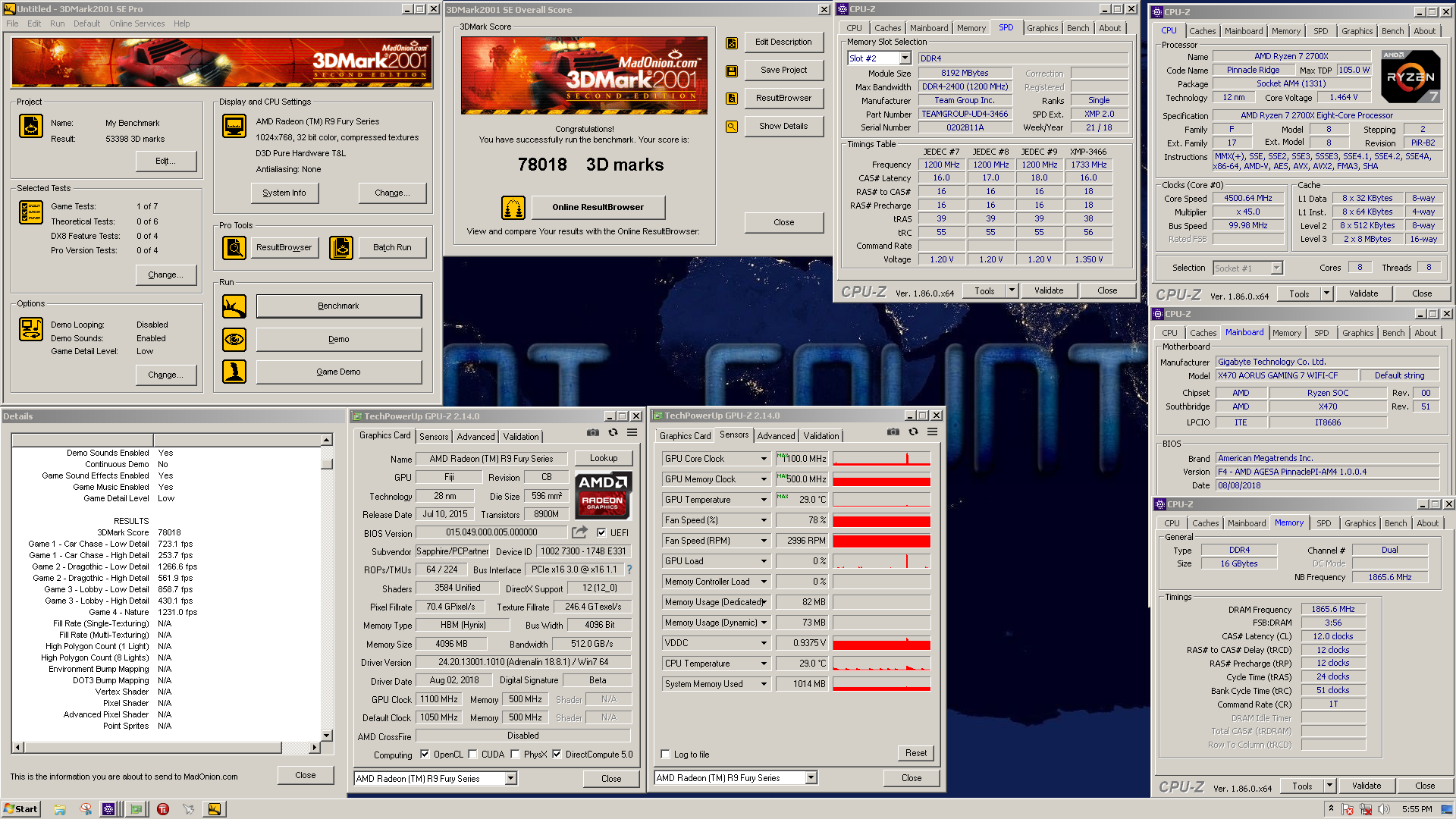
Task: Open the Run menu in 3DMark2001
Action: coord(57,24)
